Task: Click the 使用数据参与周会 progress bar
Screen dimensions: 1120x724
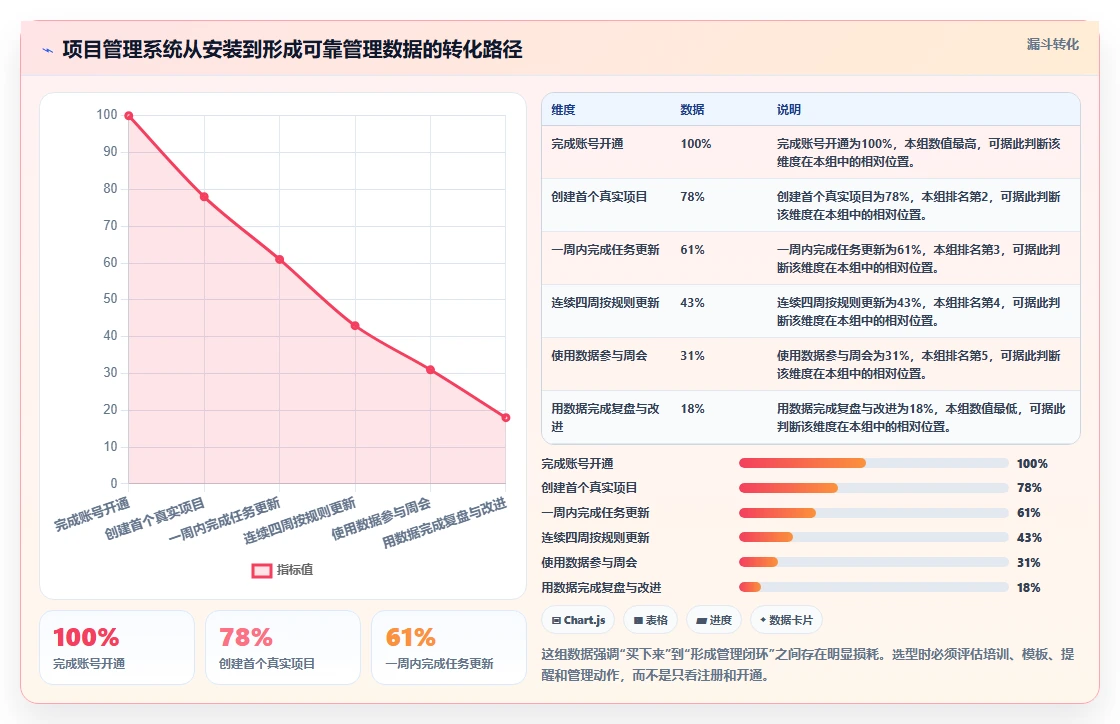Action: (874, 562)
